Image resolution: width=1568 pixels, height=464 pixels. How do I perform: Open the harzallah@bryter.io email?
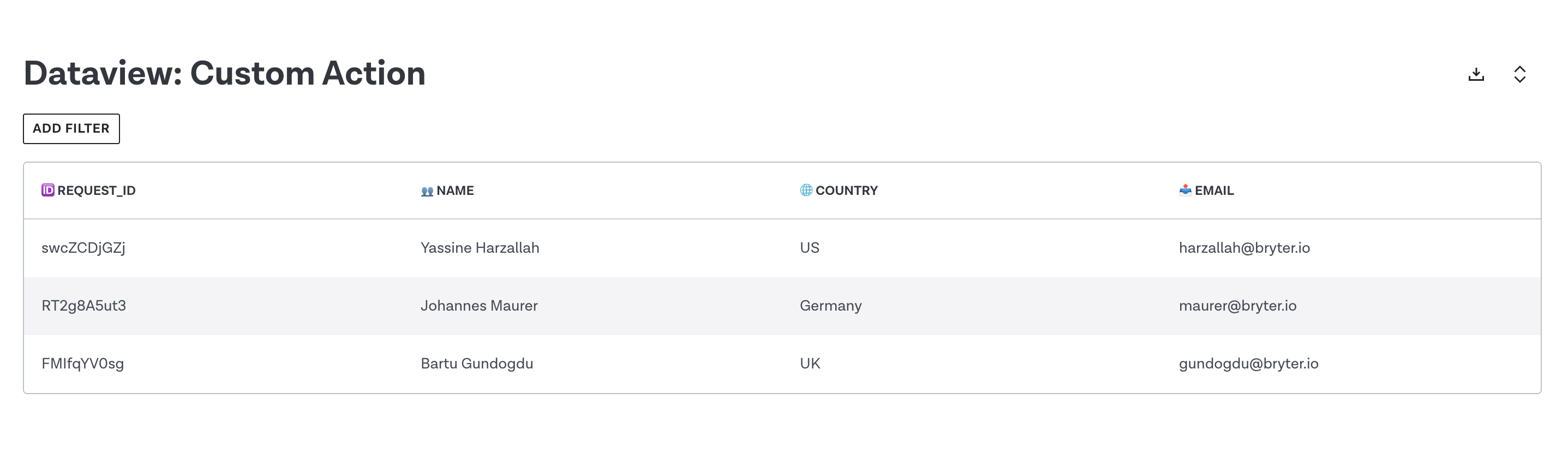tap(1244, 248)
